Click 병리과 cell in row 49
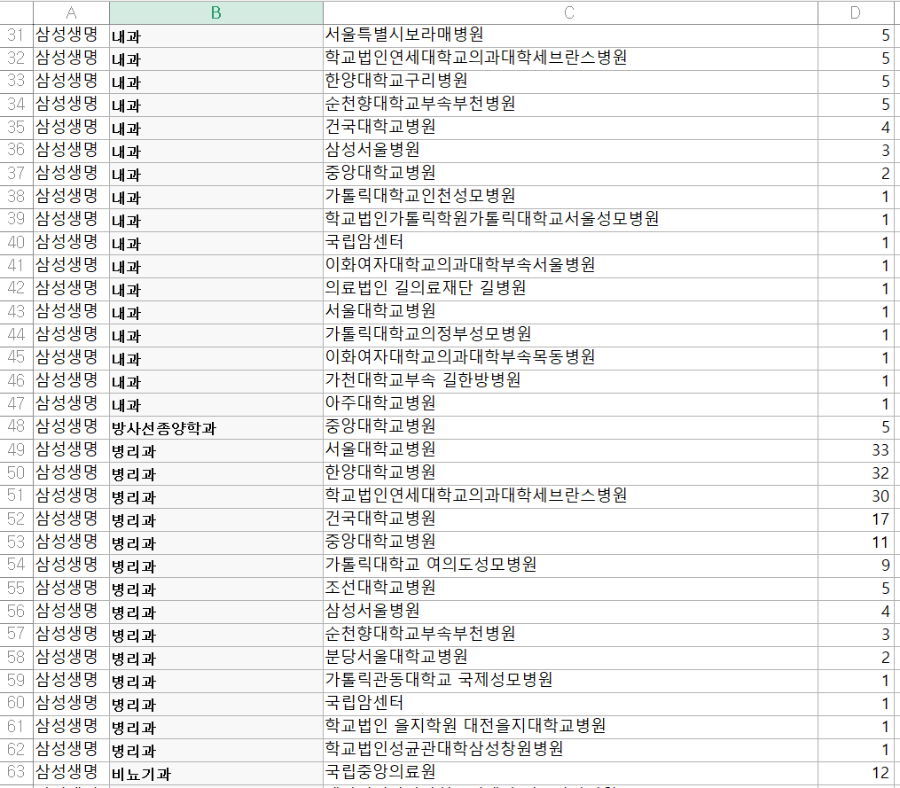900x788 pixels. [216, 451]
